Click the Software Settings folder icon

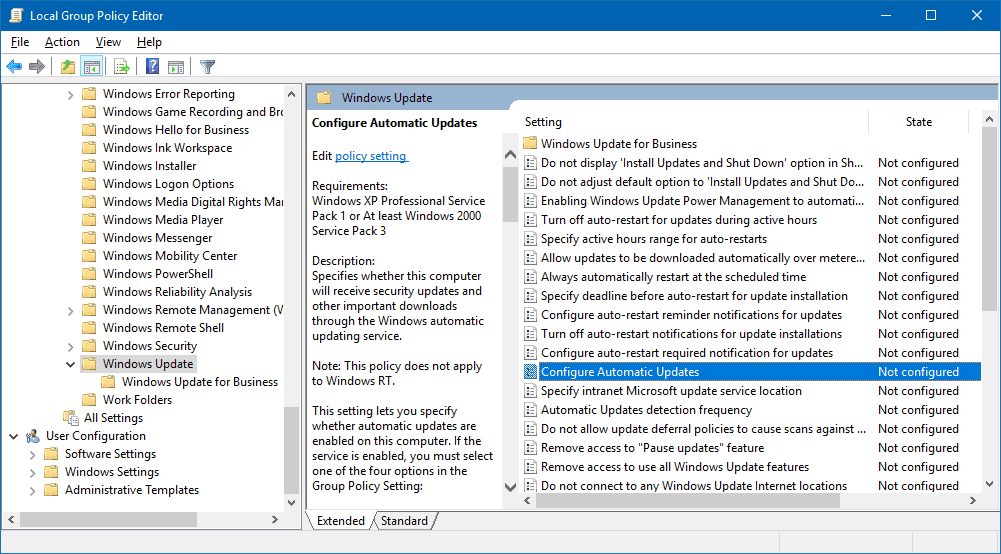point(51,454)
